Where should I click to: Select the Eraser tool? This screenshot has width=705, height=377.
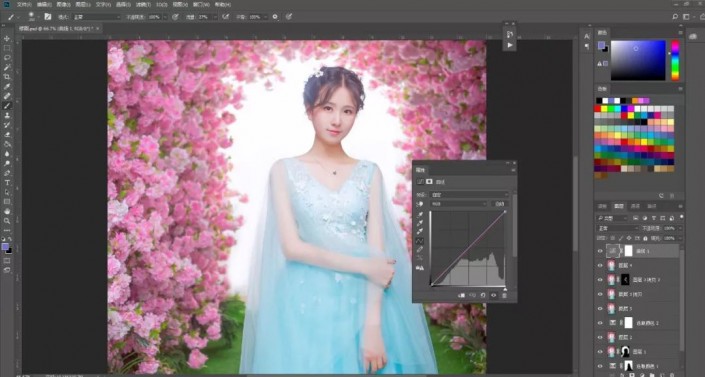point(7,135)
